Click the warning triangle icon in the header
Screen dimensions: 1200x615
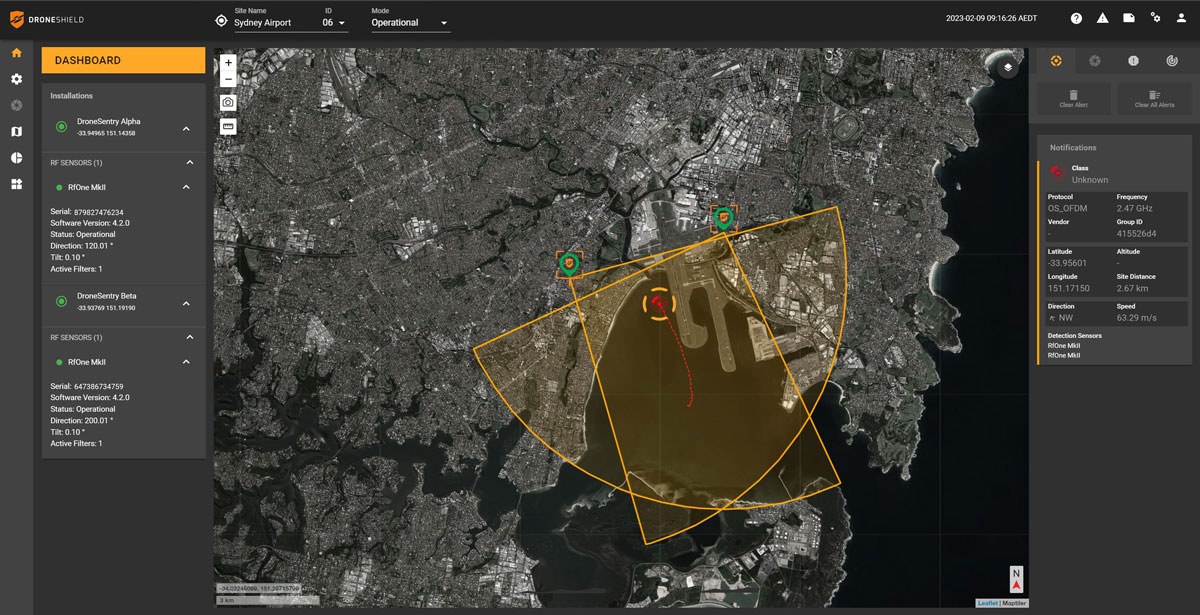tap(1102, 18)
